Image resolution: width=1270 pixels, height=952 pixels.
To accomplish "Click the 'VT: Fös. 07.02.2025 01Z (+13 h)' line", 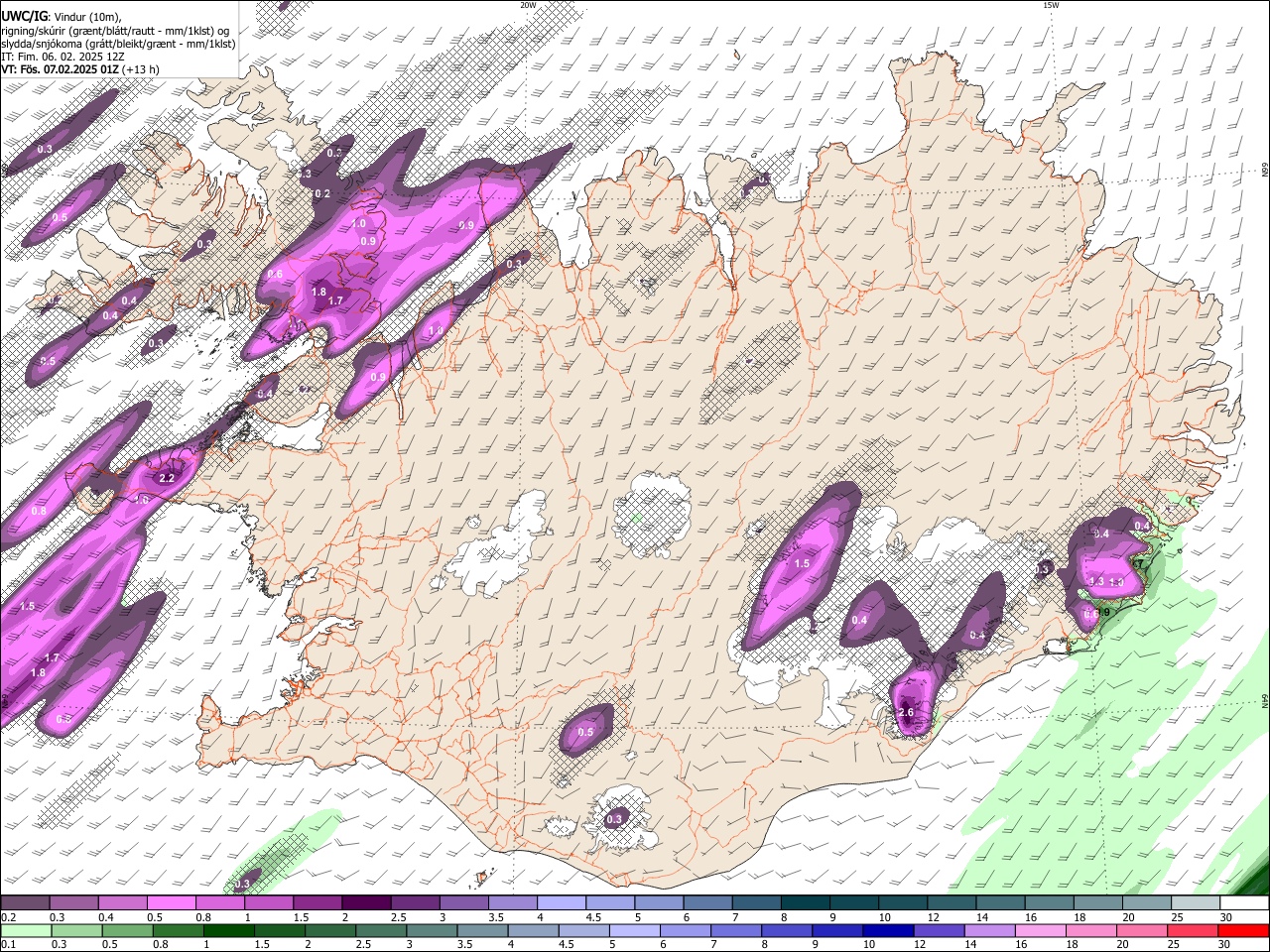I will coord(80,69).
